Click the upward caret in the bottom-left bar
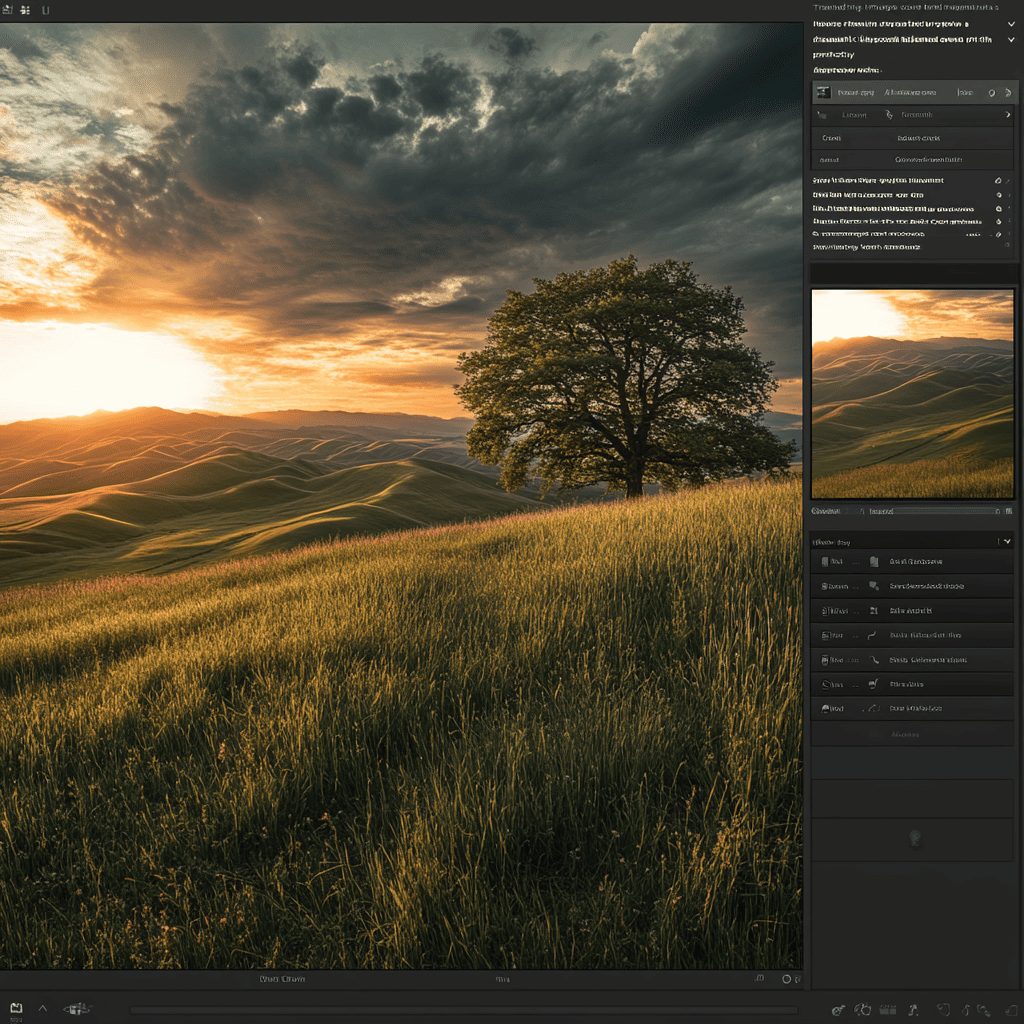This screenshot has height=1024, width=1024. pos(42,1008)
